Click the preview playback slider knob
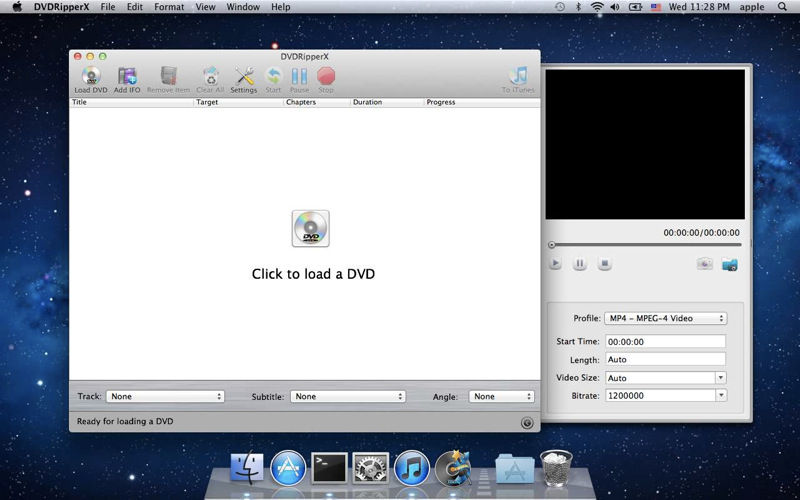Viewport: 800px width, 500px height. click(x=552, y=245)
